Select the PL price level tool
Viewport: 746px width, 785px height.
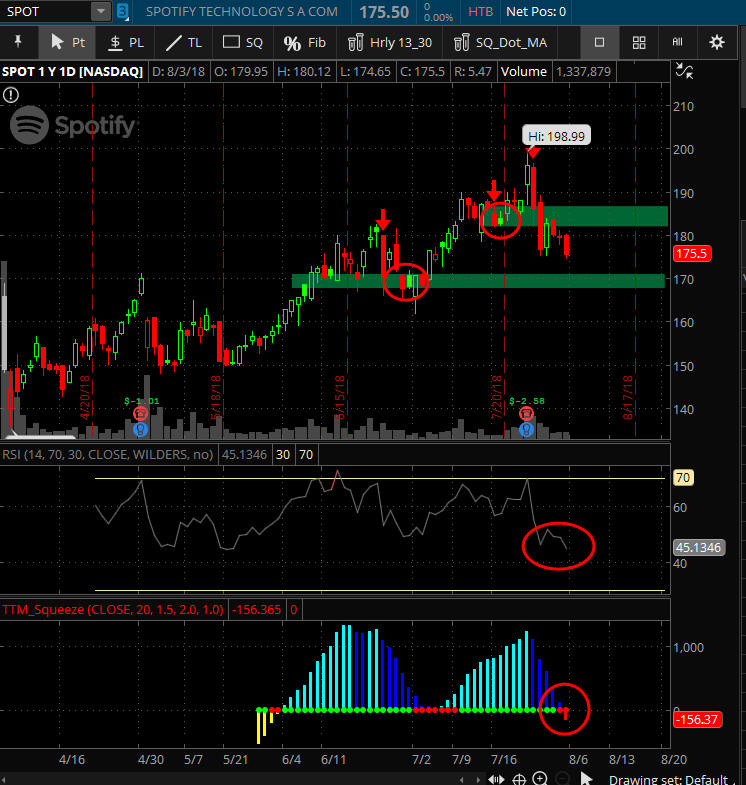126,43
